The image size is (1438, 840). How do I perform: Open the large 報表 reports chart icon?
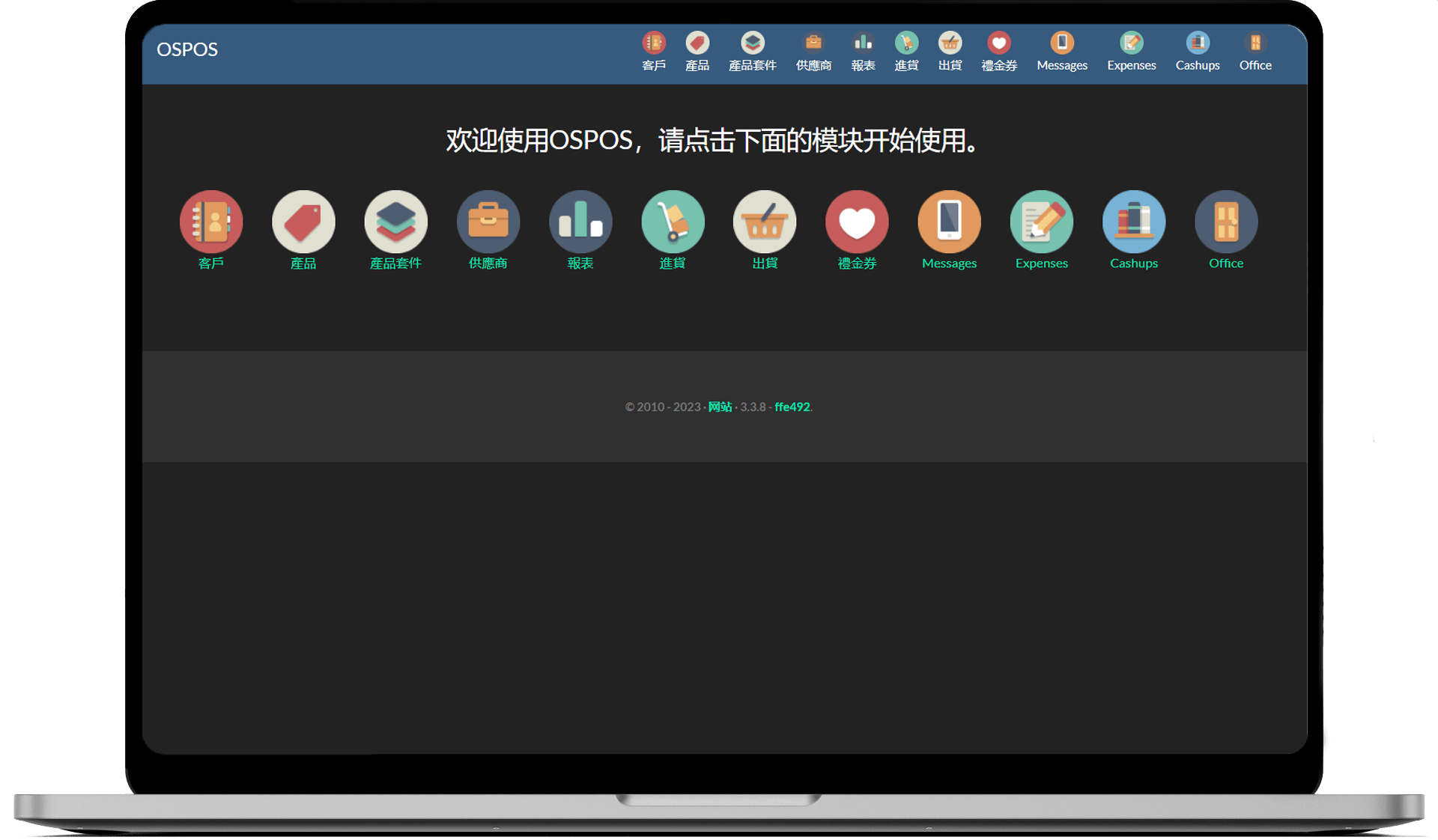(580, 222)
